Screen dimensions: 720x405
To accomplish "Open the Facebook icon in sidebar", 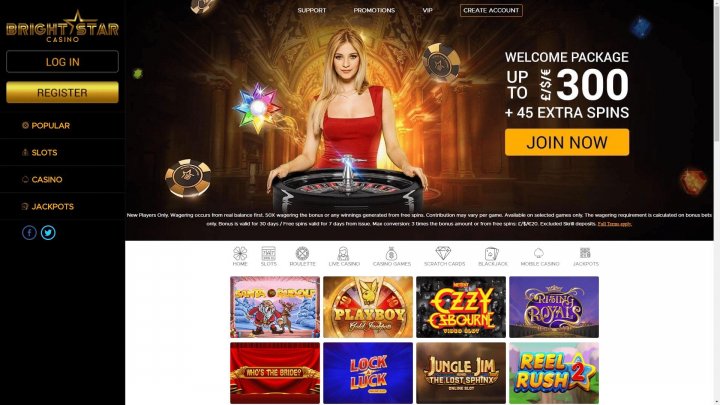I will 29,233.
